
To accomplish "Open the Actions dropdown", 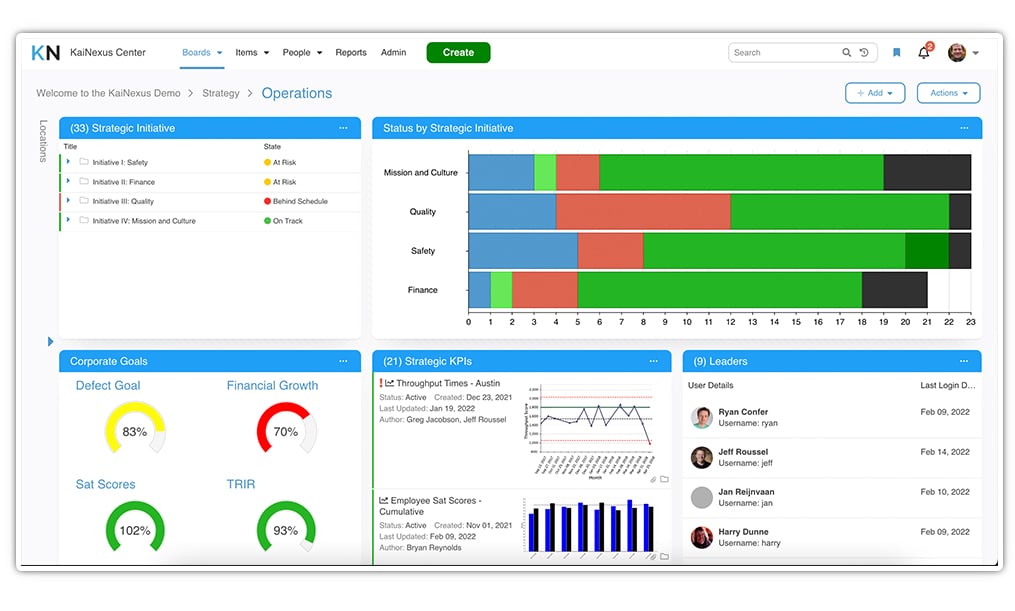I will (948, 93).
